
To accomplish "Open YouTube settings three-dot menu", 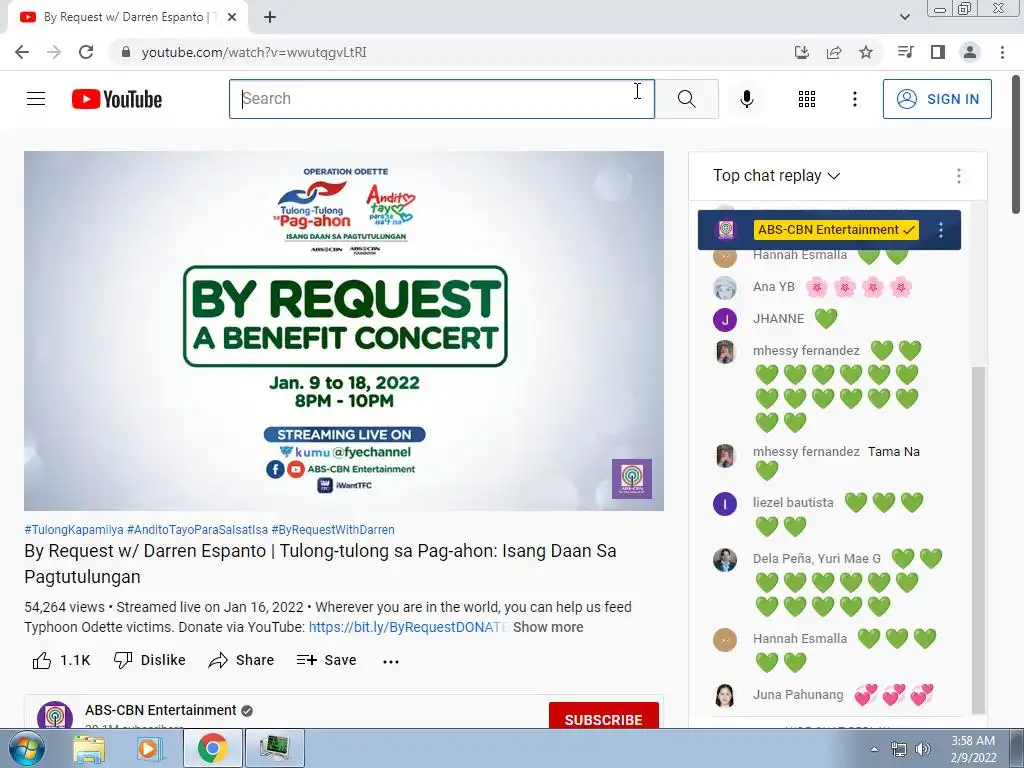I will click(855, 99).
